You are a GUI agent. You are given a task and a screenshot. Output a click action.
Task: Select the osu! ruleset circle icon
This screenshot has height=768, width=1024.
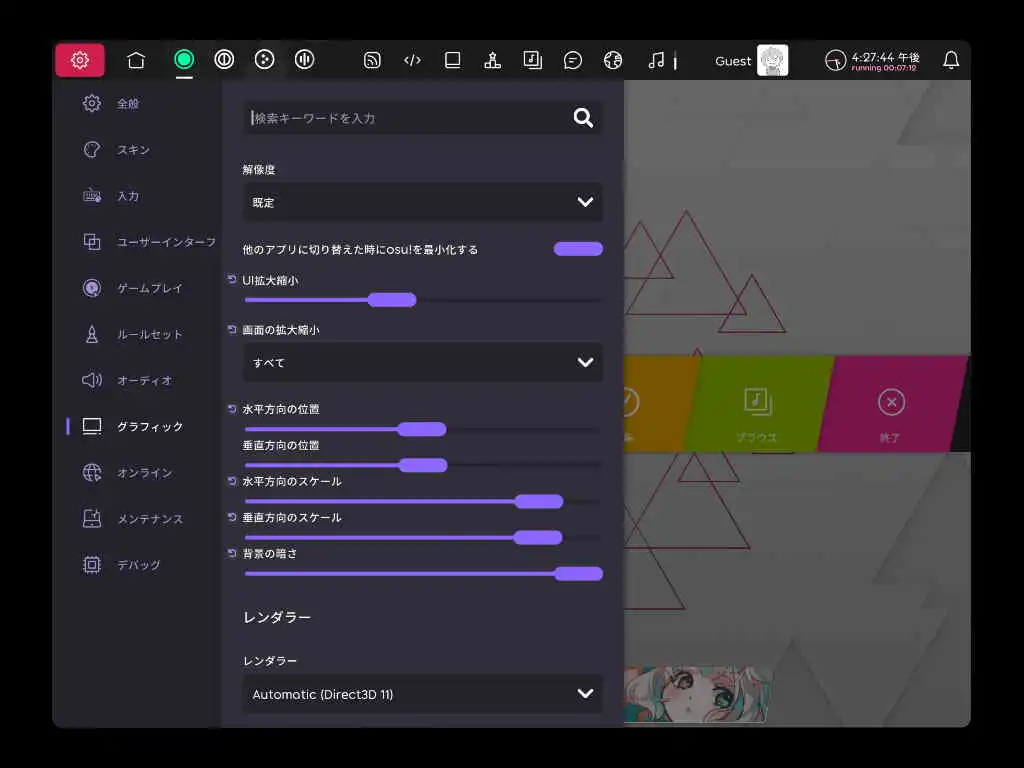[184, 60]
